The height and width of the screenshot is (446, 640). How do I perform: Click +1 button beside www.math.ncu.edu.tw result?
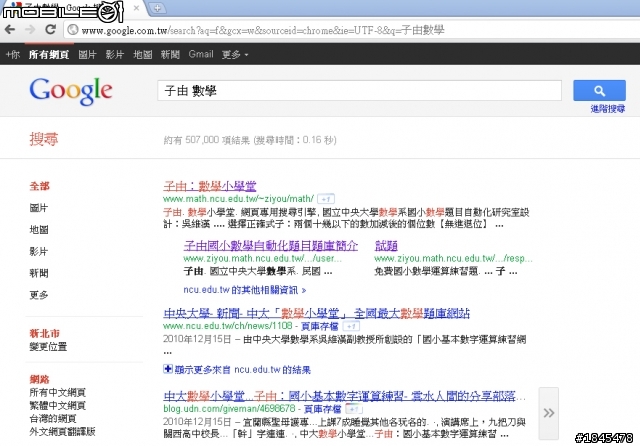click(326, 199)
